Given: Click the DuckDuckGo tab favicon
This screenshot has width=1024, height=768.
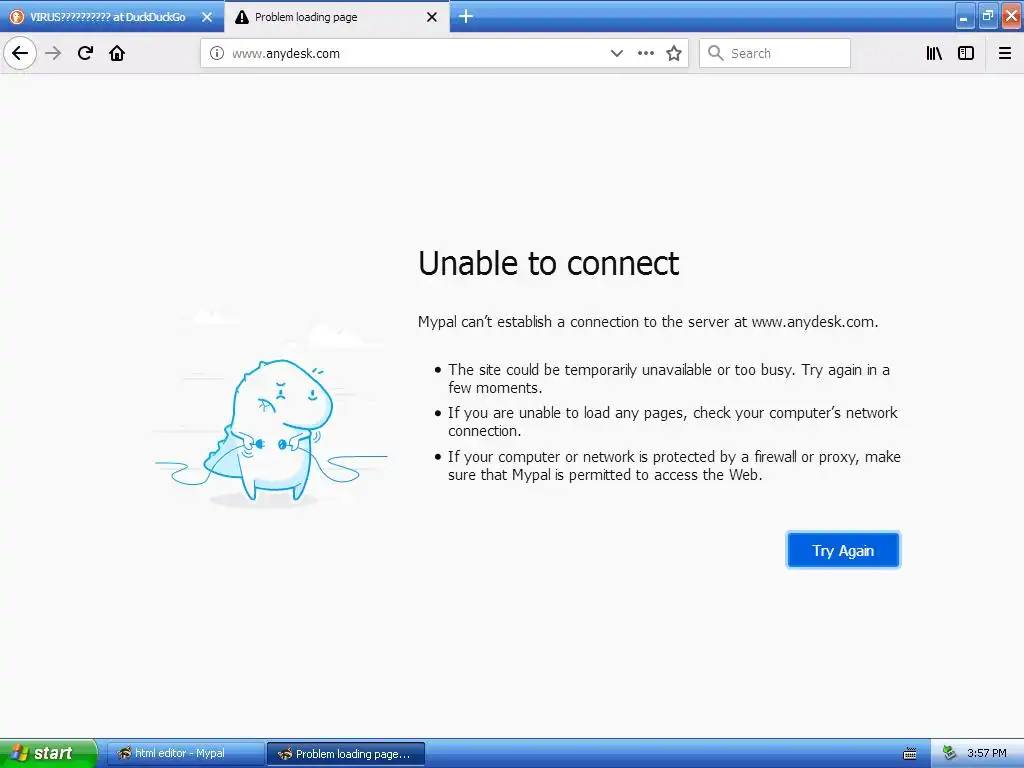Looking at the screenshot, I should click(x=17, y=17).
